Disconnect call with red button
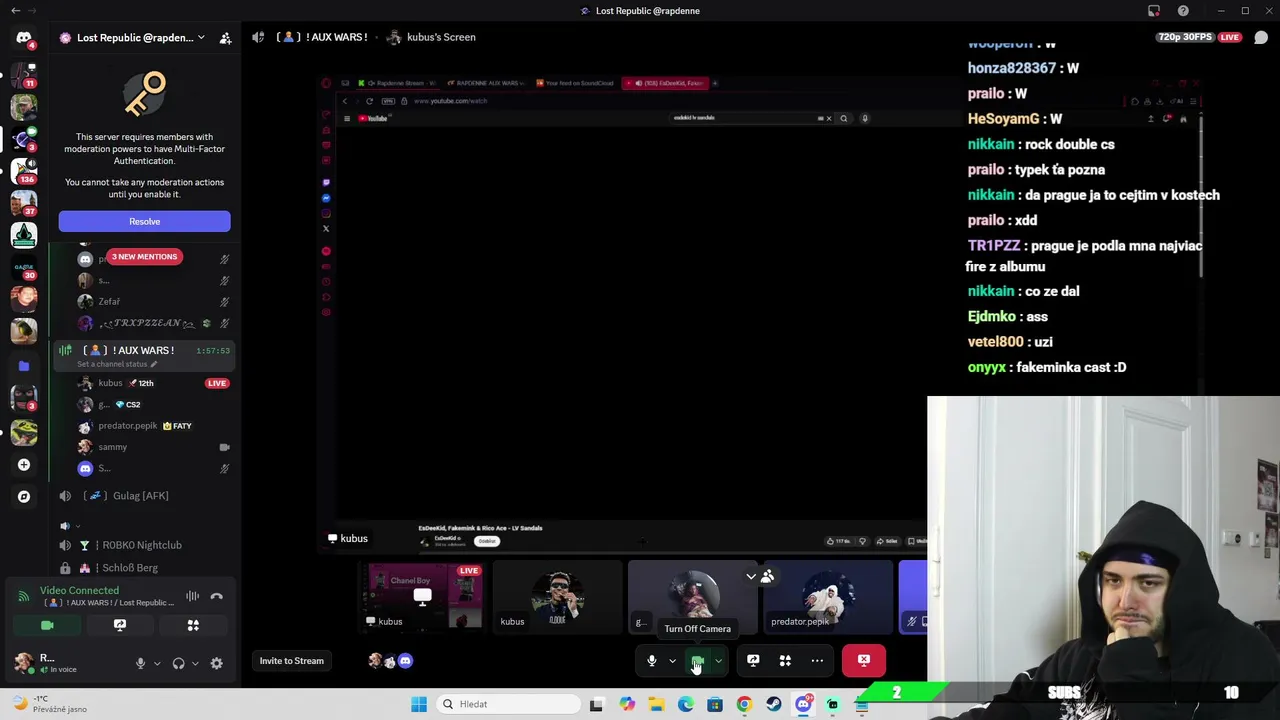The width and height of the screenshot is (1280, 720). click(864, 660)
